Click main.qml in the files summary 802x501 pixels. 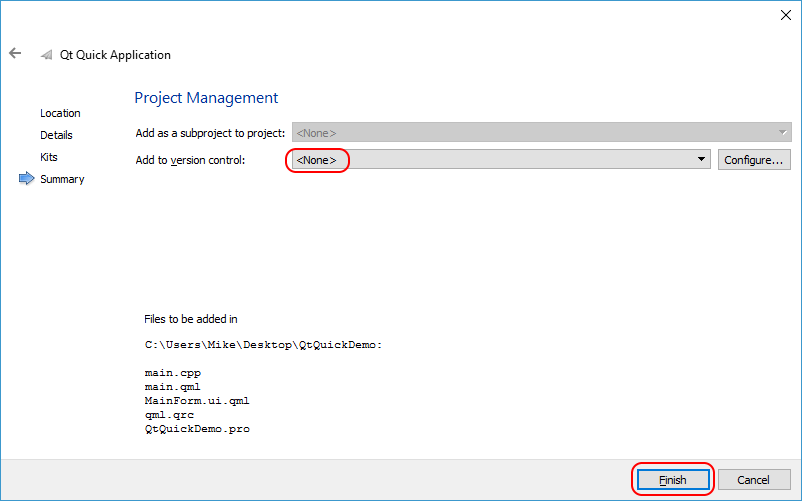coord(172,386)
